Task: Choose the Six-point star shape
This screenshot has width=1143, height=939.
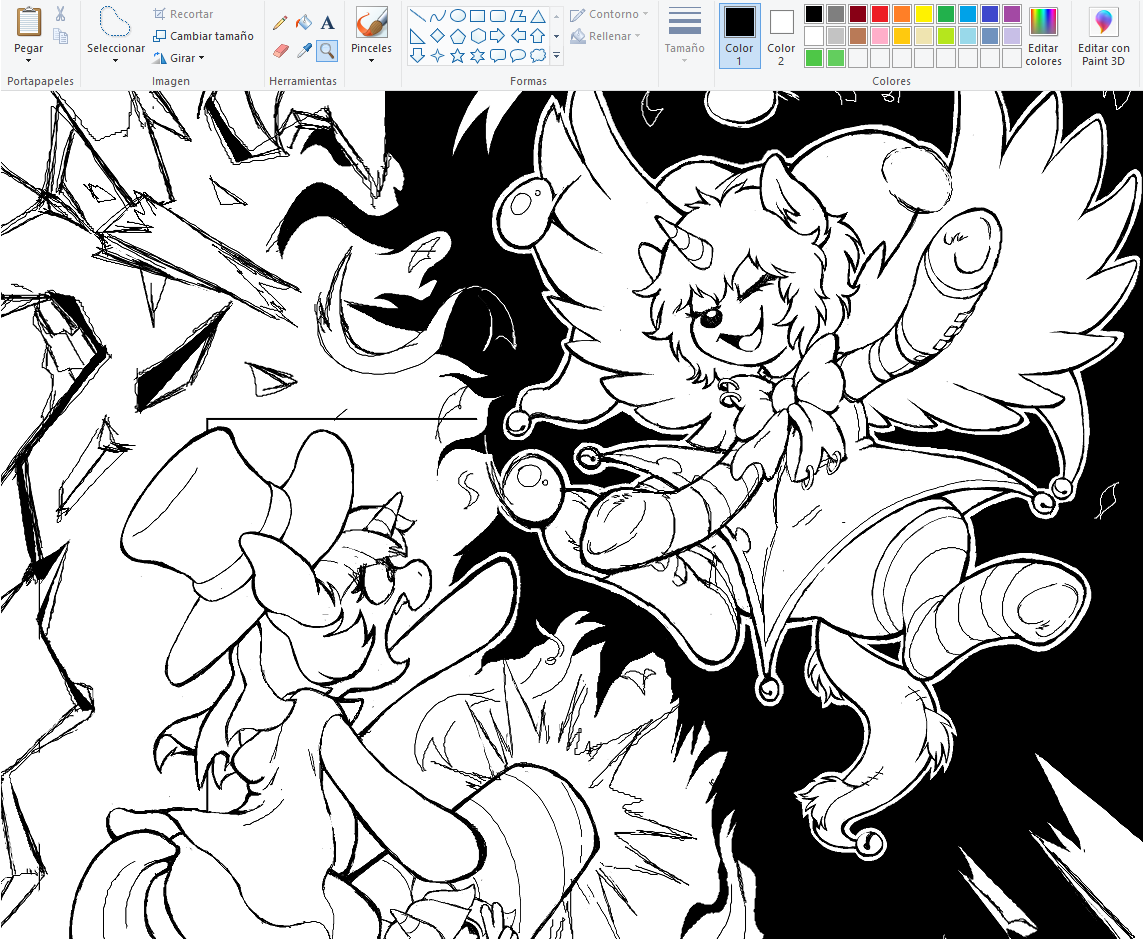Action: pyautogui.click(x=477, y=55)
